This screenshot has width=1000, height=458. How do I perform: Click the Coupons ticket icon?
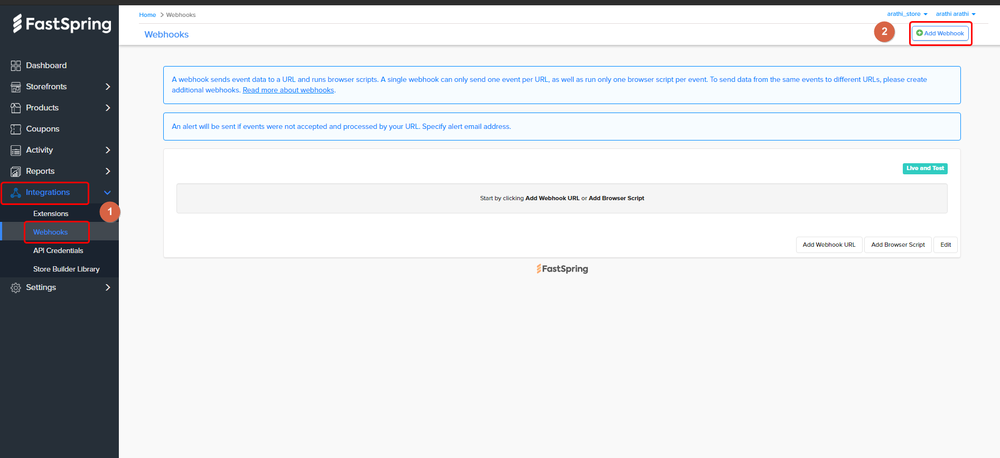click(16, 129)
